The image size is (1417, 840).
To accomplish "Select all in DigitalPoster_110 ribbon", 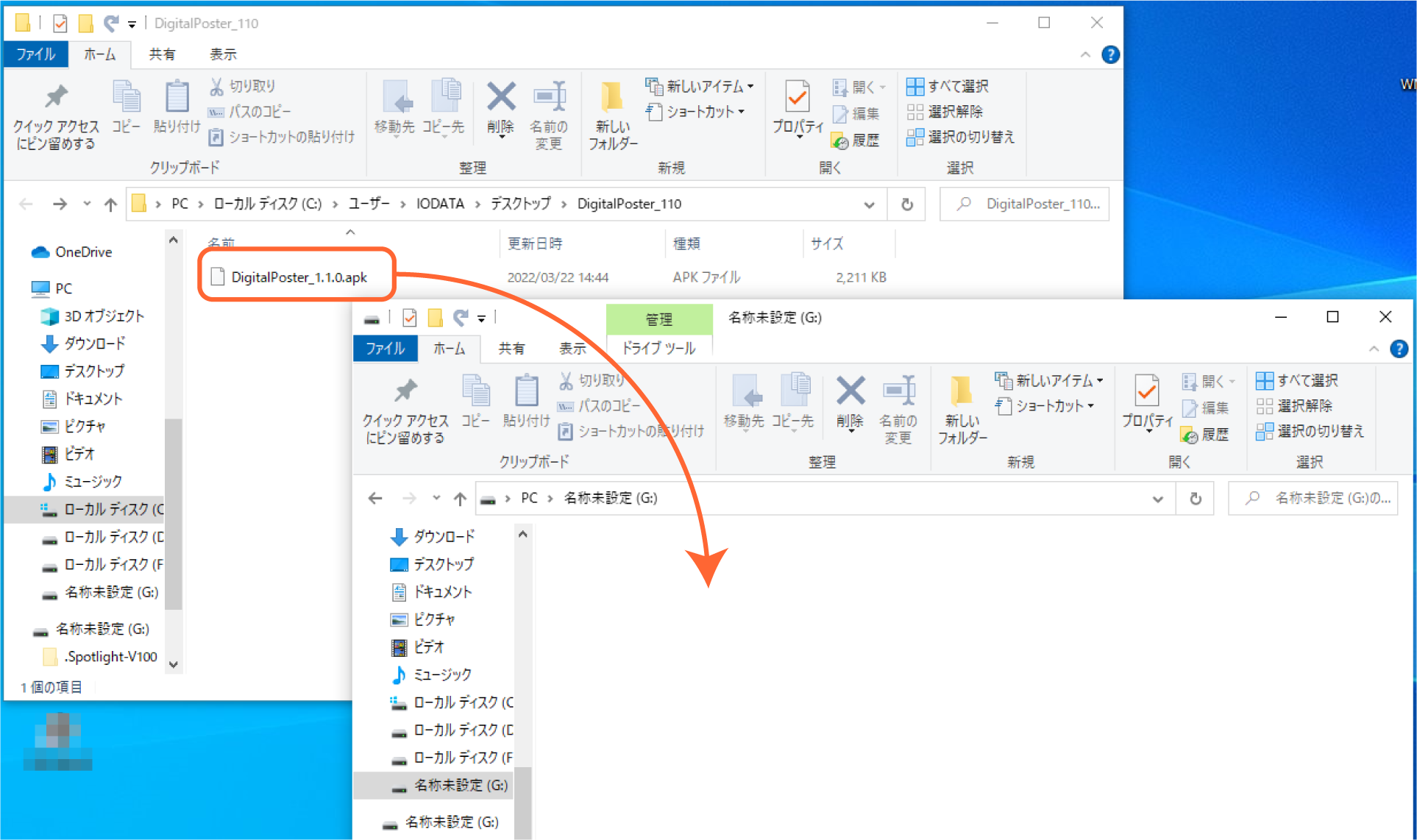I will point(948,86).
